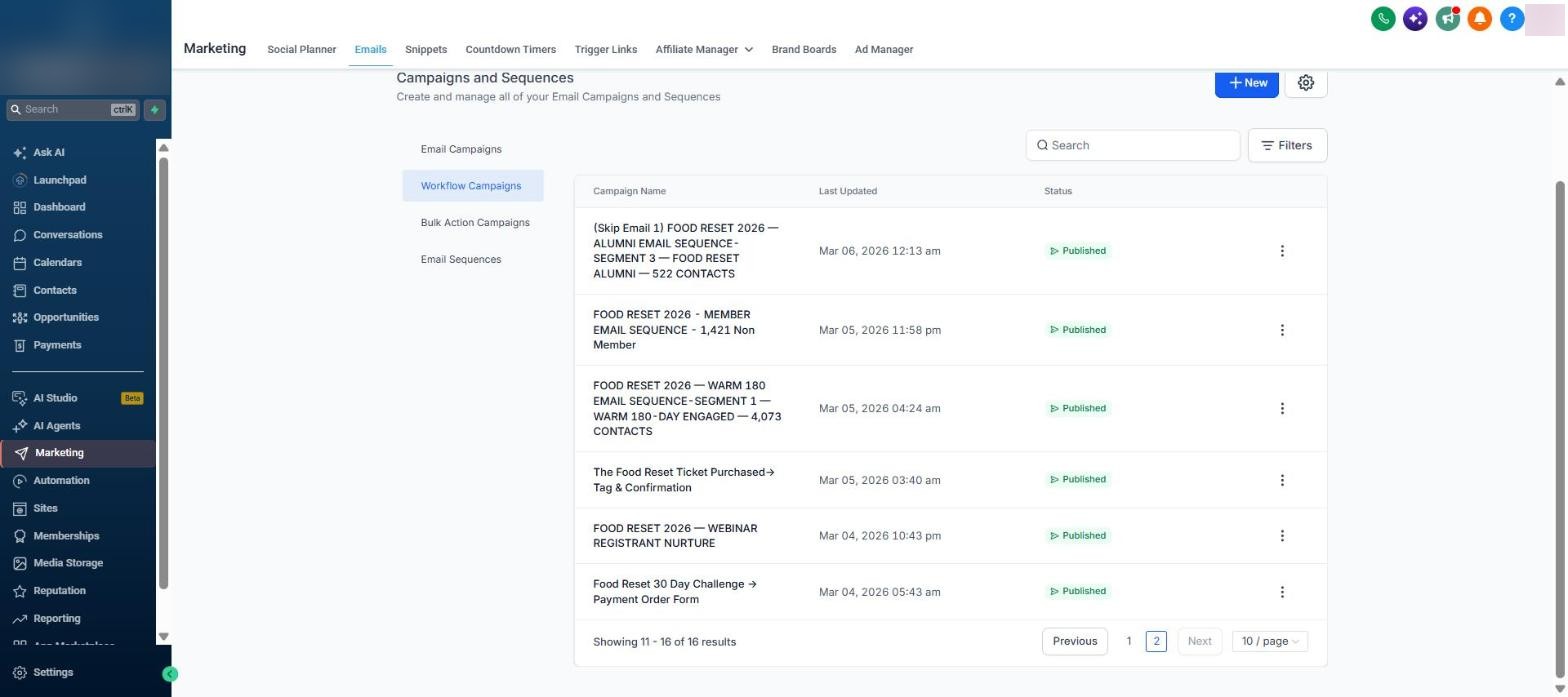Select Bulk Action Campaigns in the side list
1568x697 pixels.
click(473, 222)
